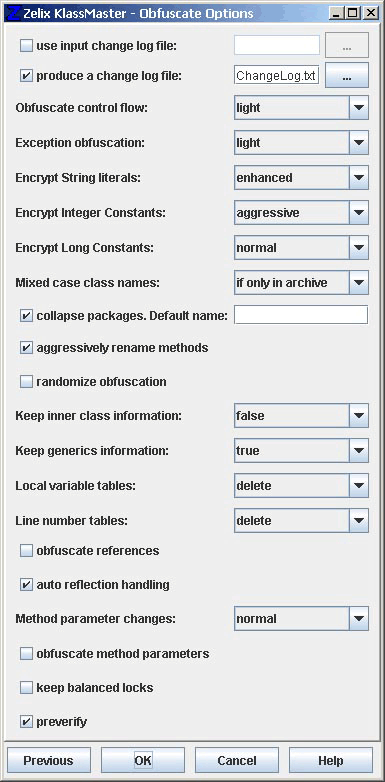
Task: Expand Local variable tables dropdown
Action: (x=301, y=485)
